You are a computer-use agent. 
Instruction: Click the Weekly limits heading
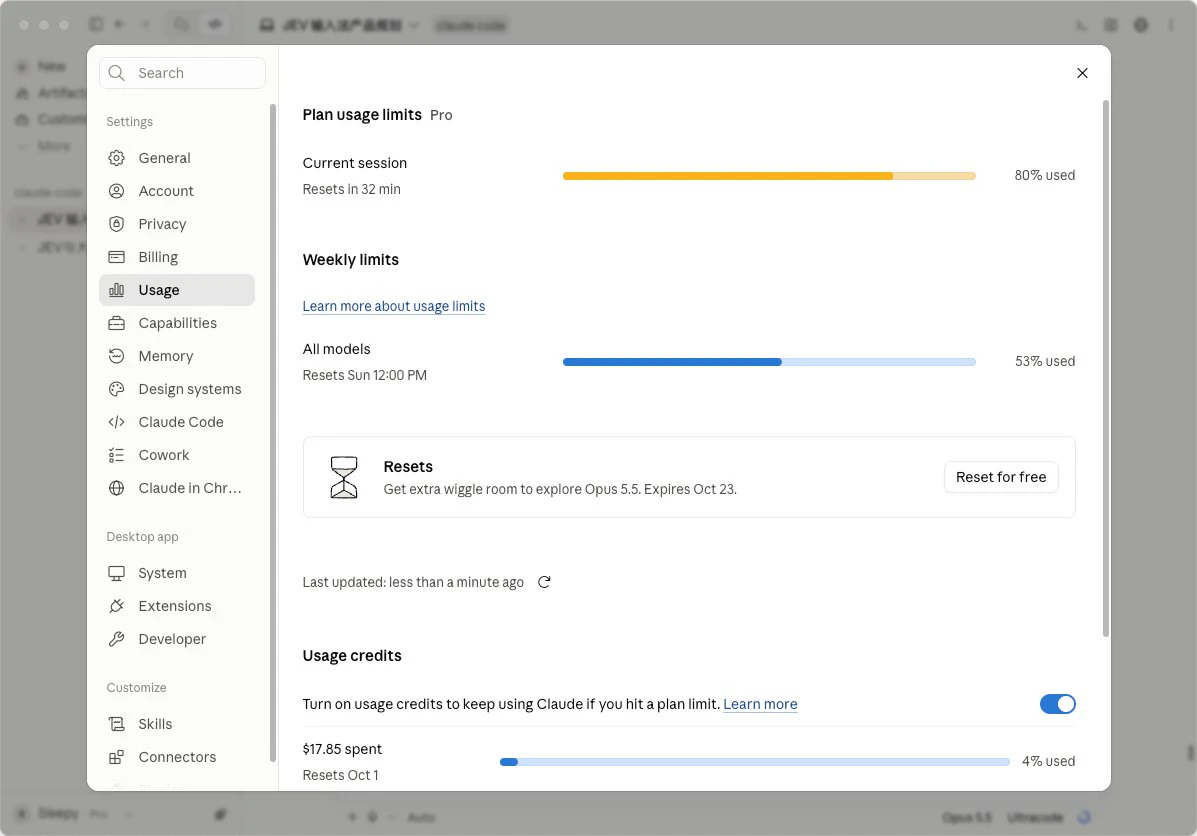point(350,260)
